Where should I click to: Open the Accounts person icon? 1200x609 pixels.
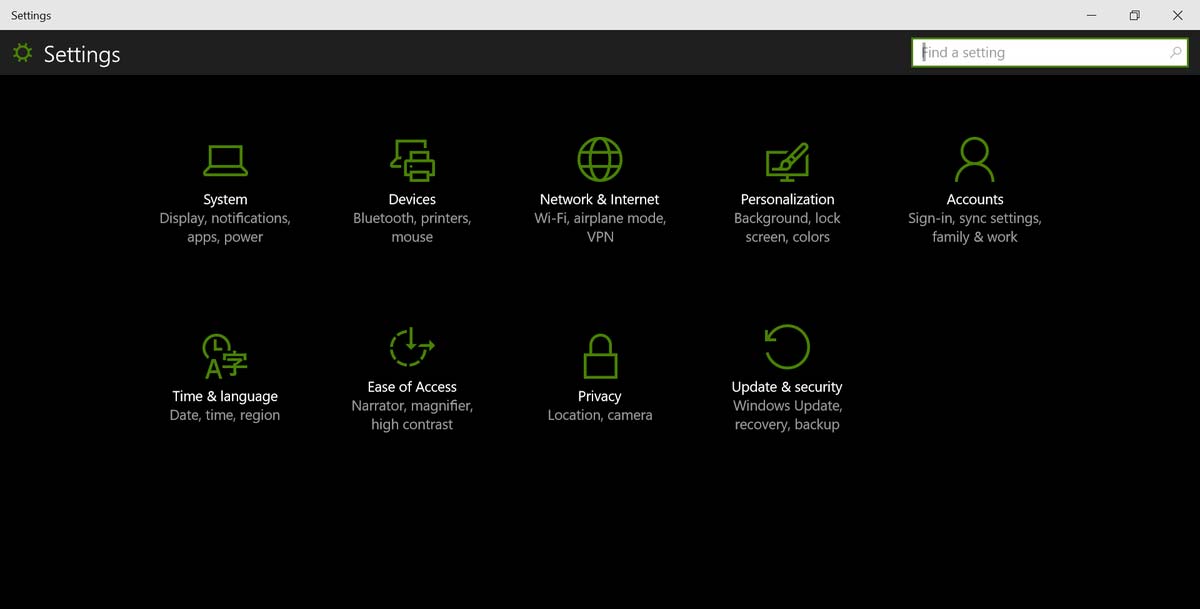[974, 160]
